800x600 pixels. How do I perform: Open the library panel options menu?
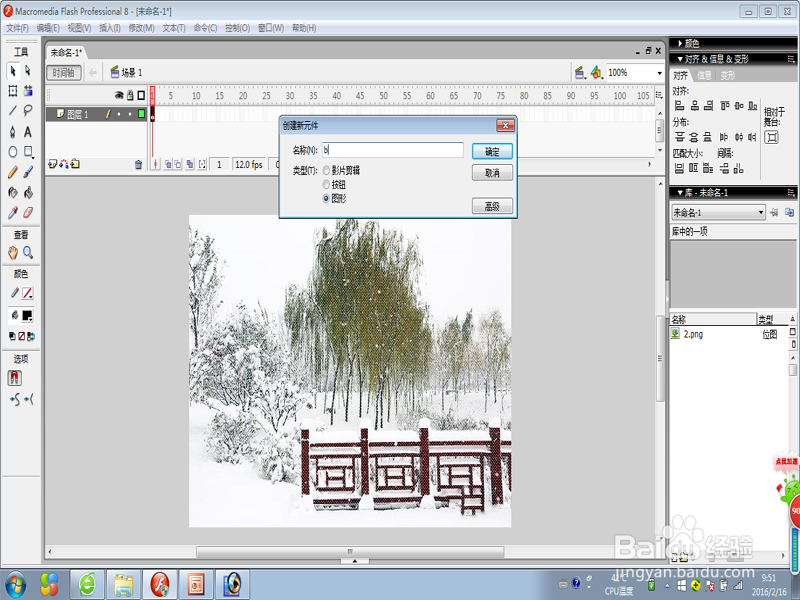[x=791, y=192]
